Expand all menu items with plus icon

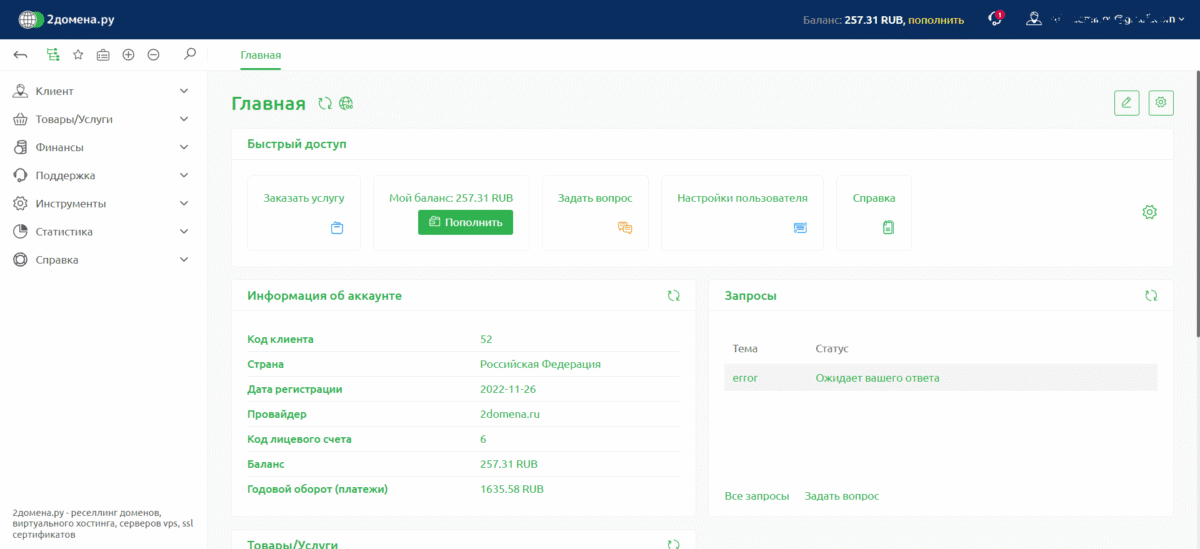point(128,55)
